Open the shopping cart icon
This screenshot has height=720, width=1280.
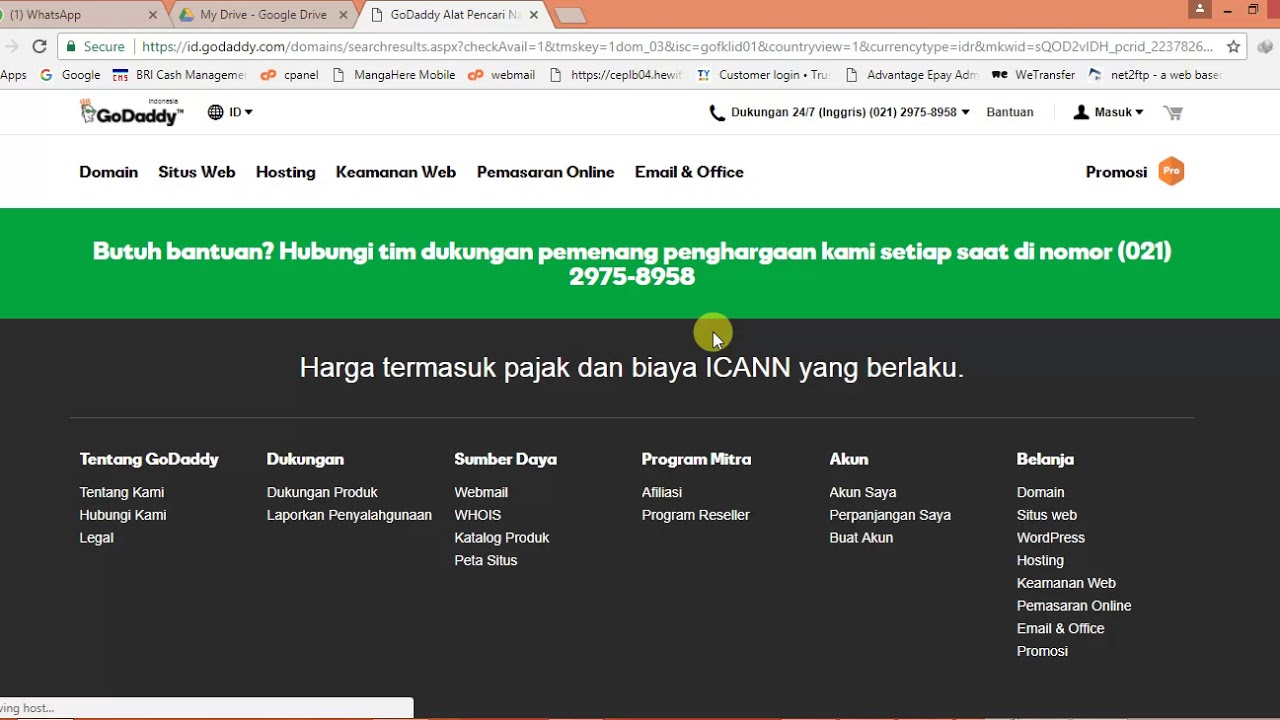pyautogui.click(x=1173, y=112)
